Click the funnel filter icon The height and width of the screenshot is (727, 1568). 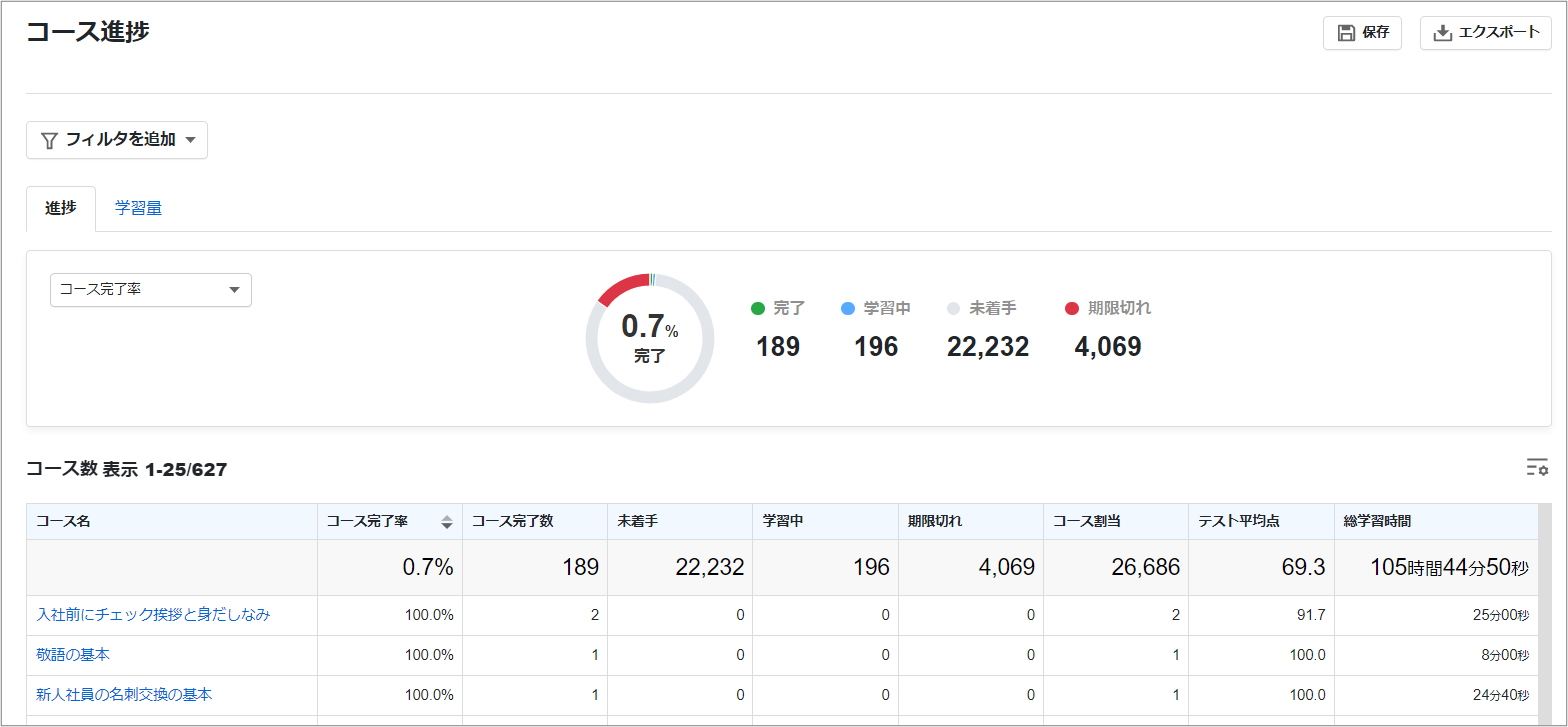pos(49,140)
